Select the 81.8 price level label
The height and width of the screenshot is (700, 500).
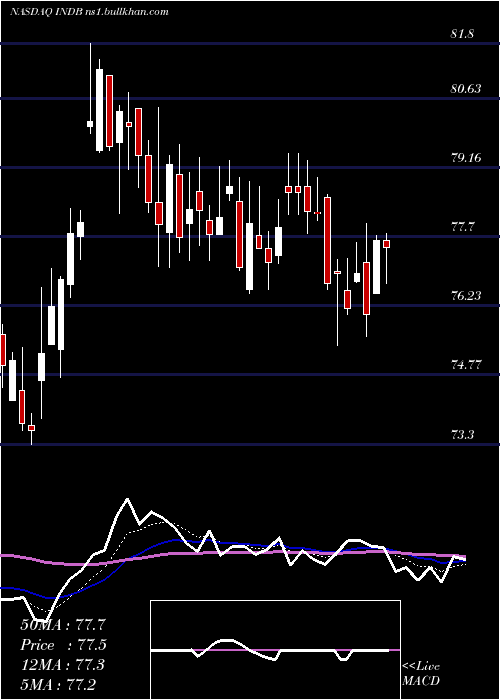[462, 34]
